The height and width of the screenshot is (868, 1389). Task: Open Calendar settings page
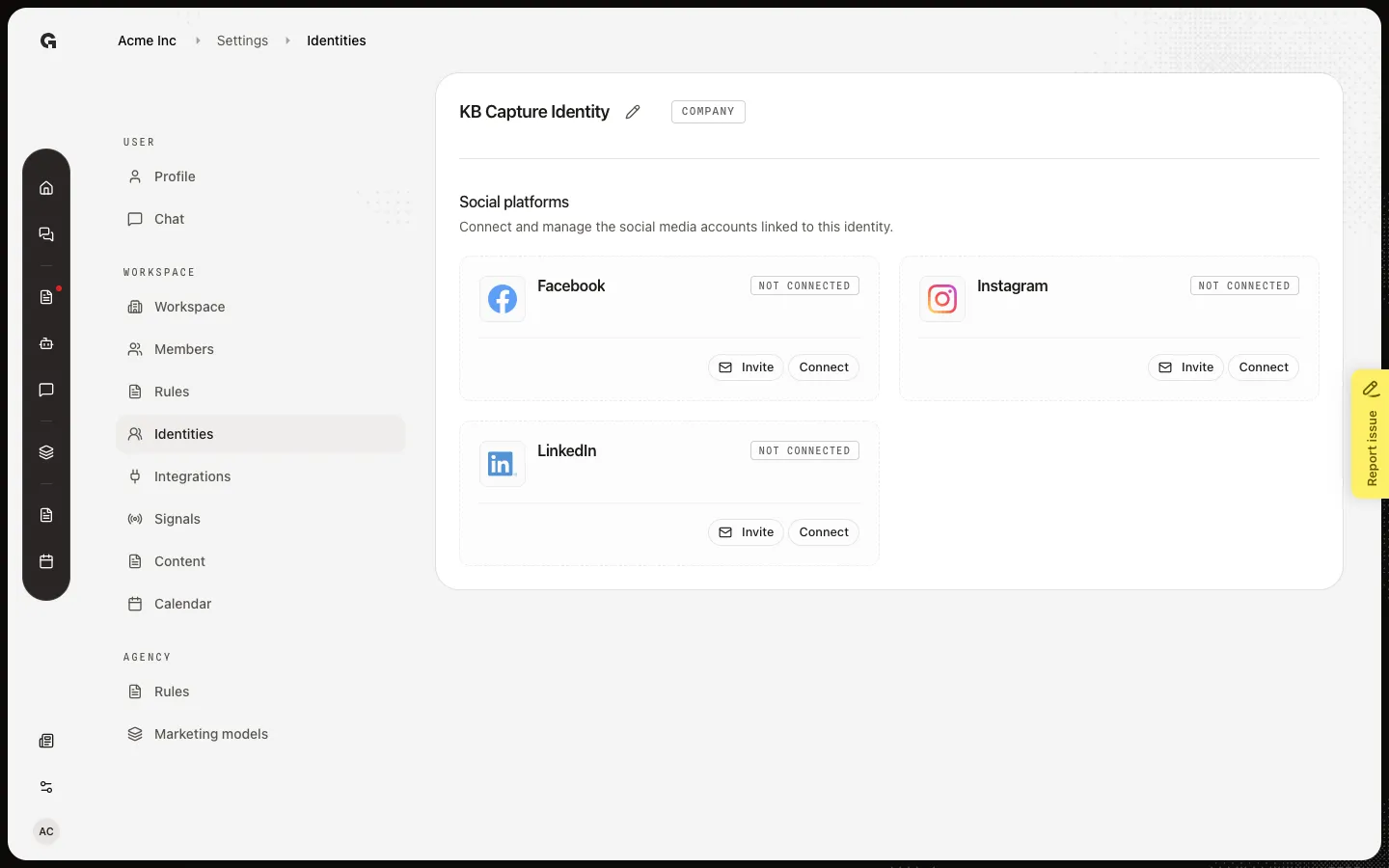tap(260, 604)
